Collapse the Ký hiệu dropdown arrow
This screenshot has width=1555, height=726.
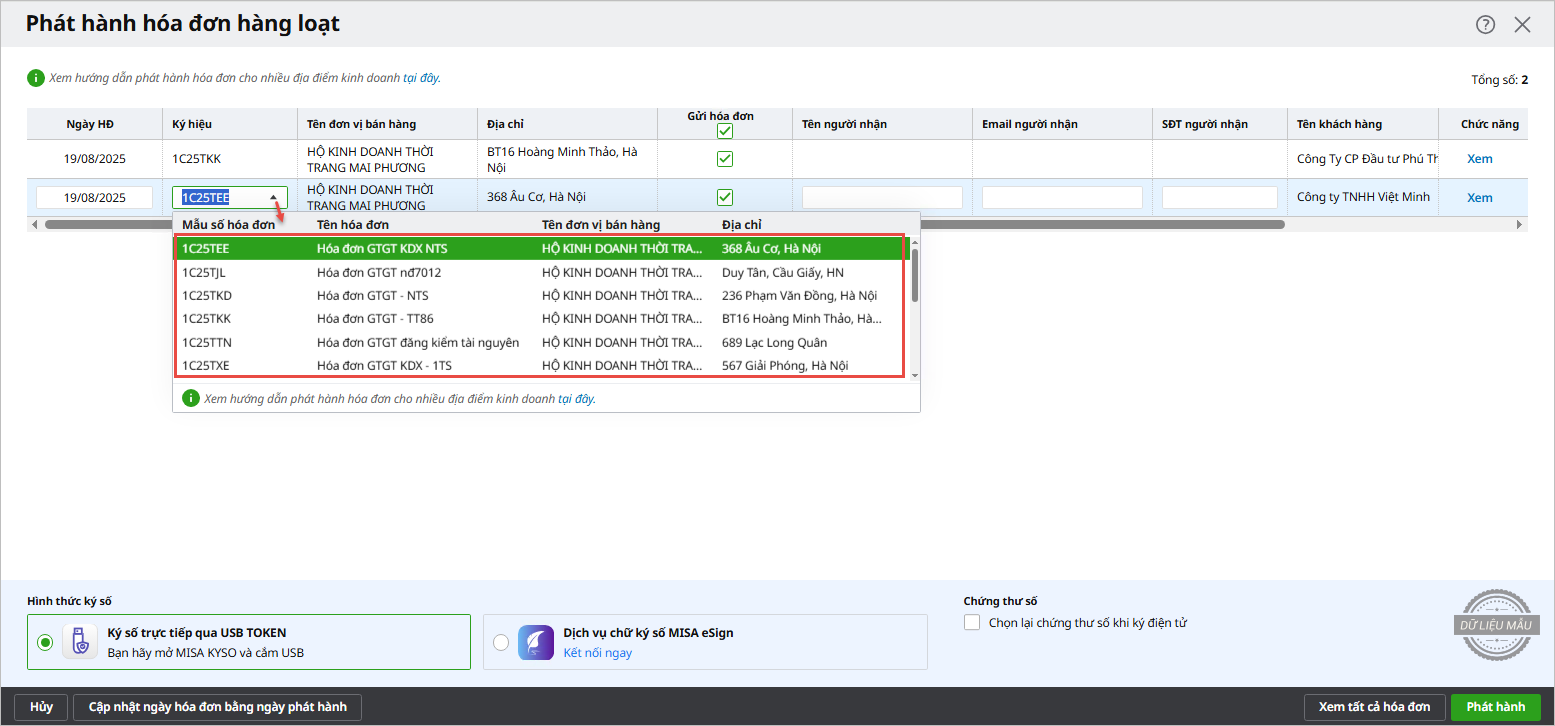pos(273,198)
